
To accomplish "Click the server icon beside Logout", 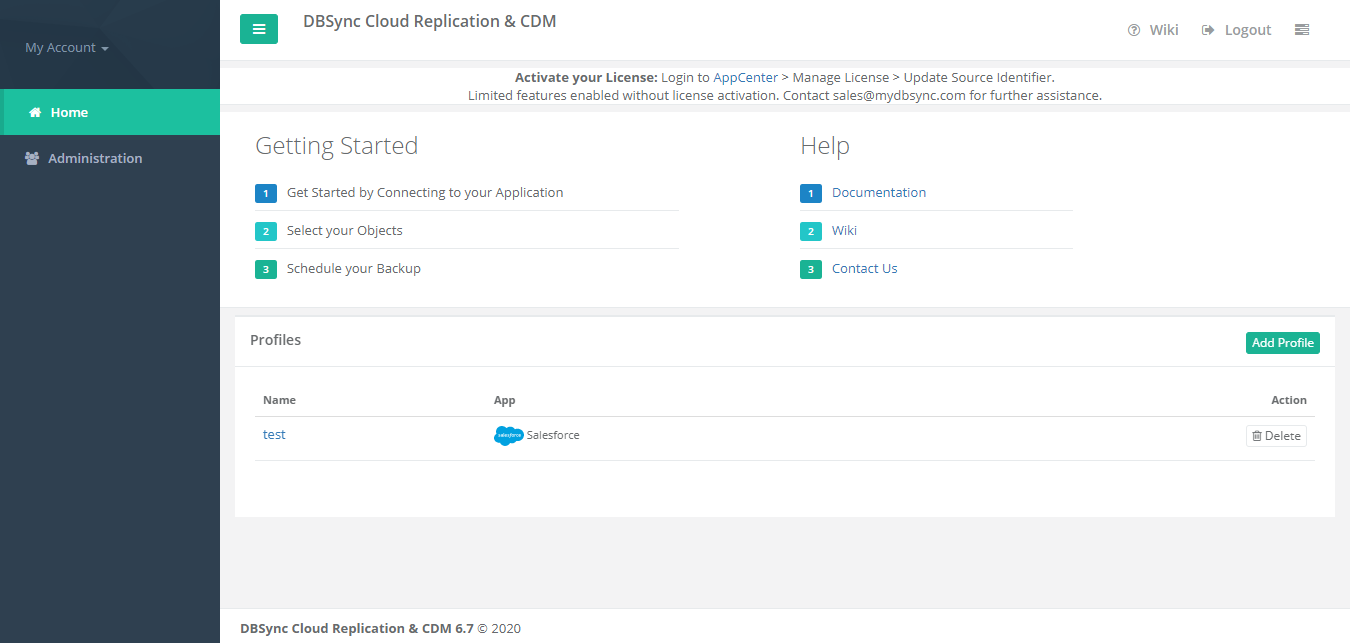I will [x=1301, y=30].
